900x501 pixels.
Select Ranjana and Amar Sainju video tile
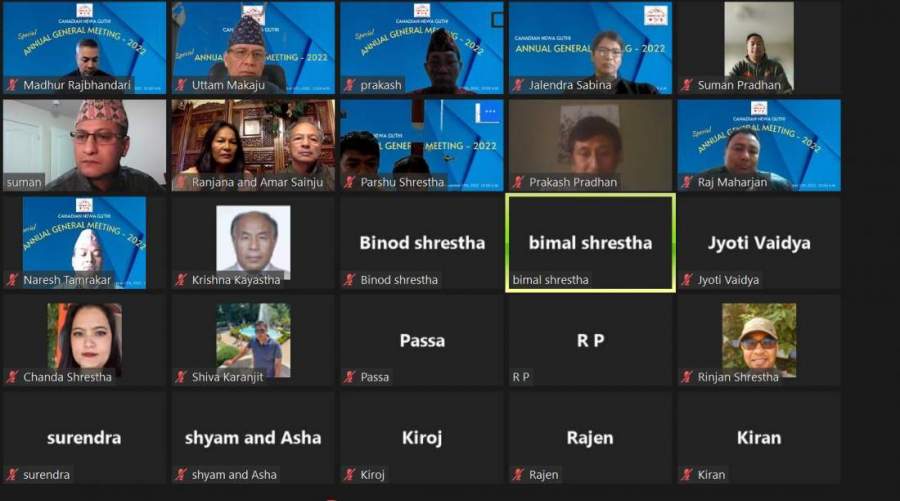click(253, 145)
